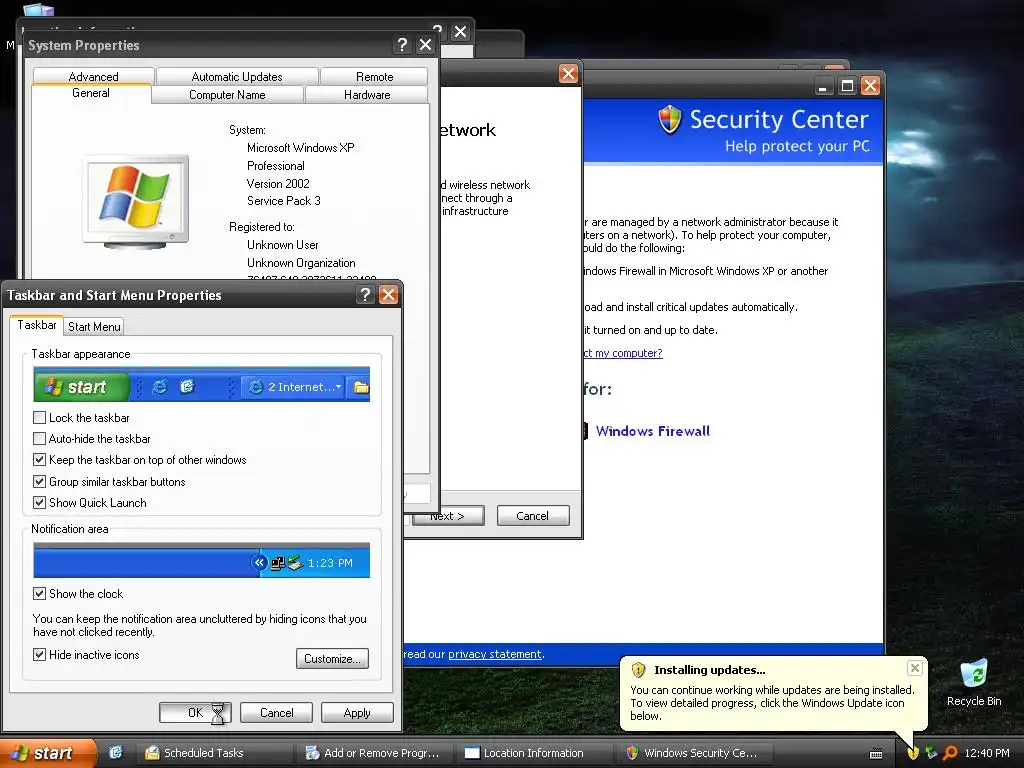The width and height of the screenshot is (1024, 768).
Task: Click the start button in taskbar preview
Action: (82, 387)
